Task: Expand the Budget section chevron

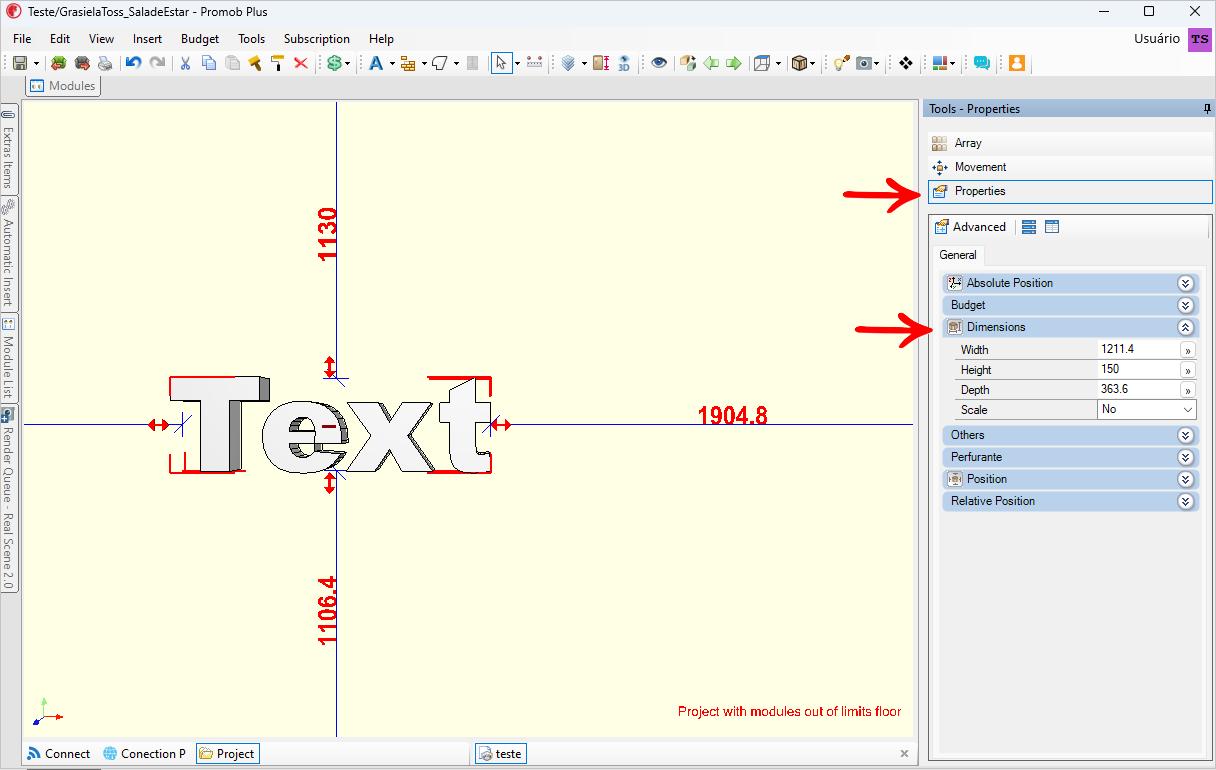Action: click(1186, 305)
